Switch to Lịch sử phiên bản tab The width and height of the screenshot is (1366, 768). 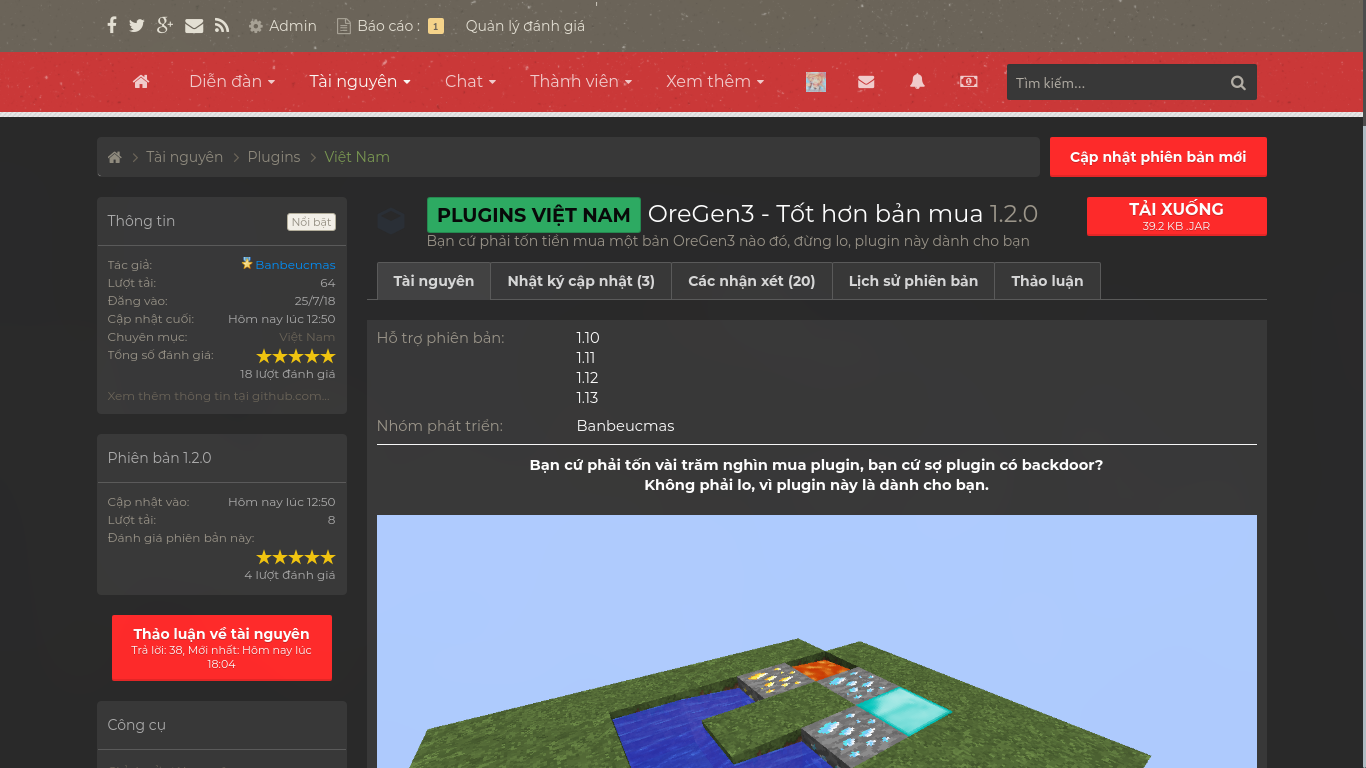(x=914, y=281)
